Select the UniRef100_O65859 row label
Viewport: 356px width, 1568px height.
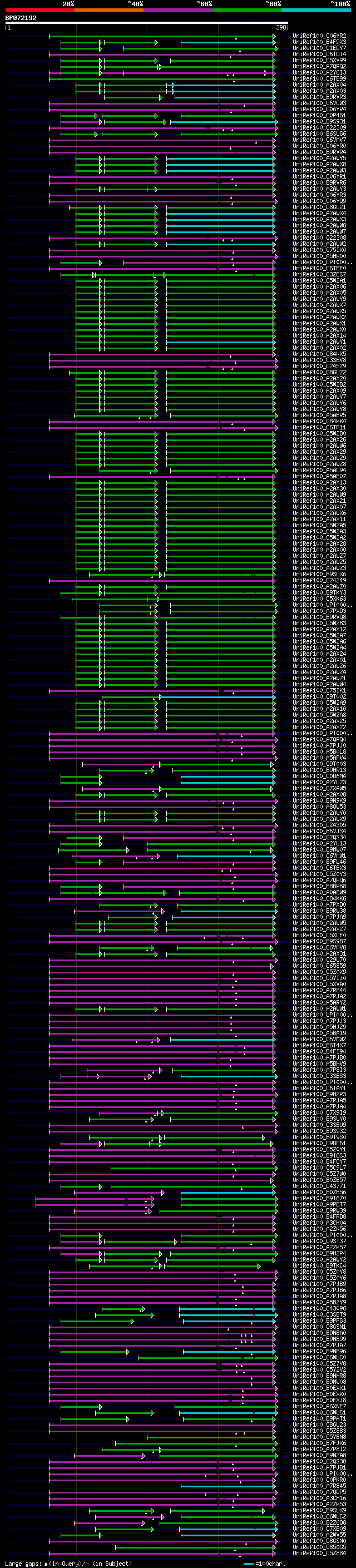tap(319, 966)
